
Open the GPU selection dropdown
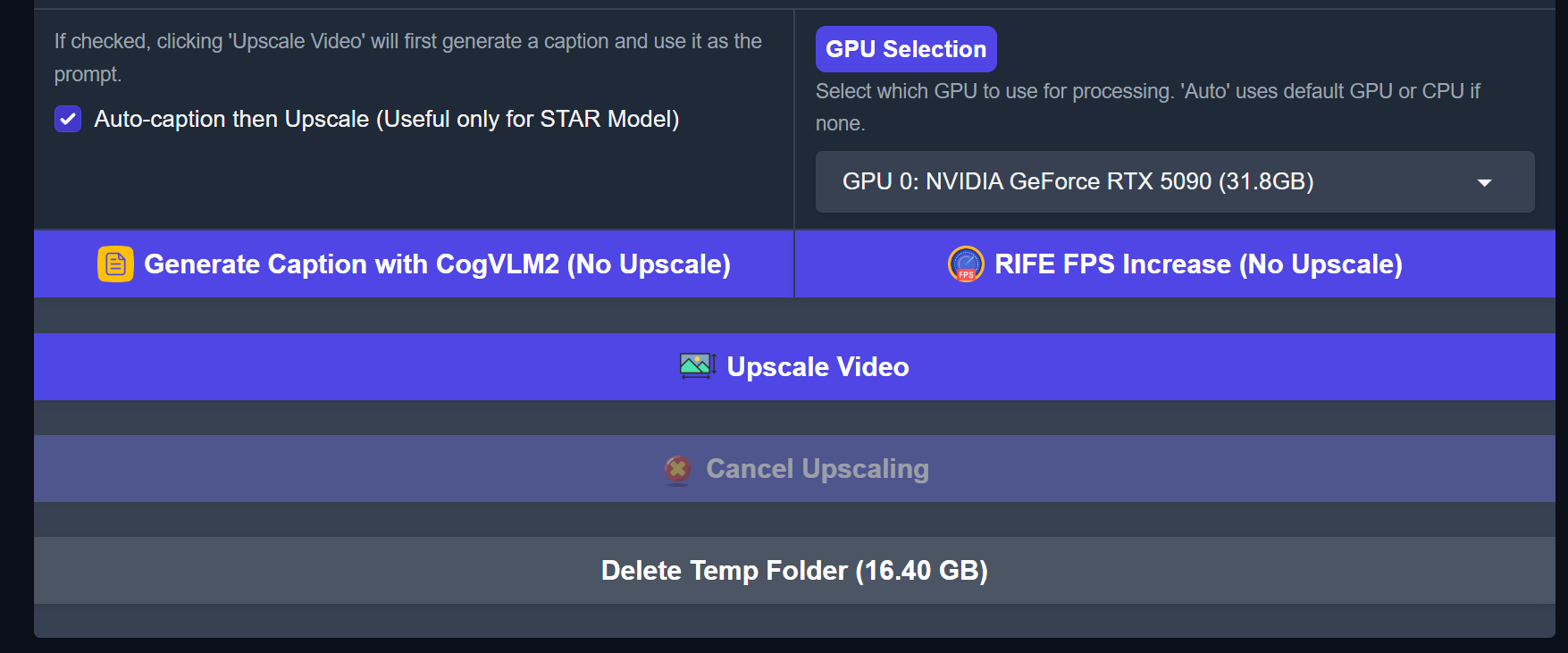[1174, 182]
